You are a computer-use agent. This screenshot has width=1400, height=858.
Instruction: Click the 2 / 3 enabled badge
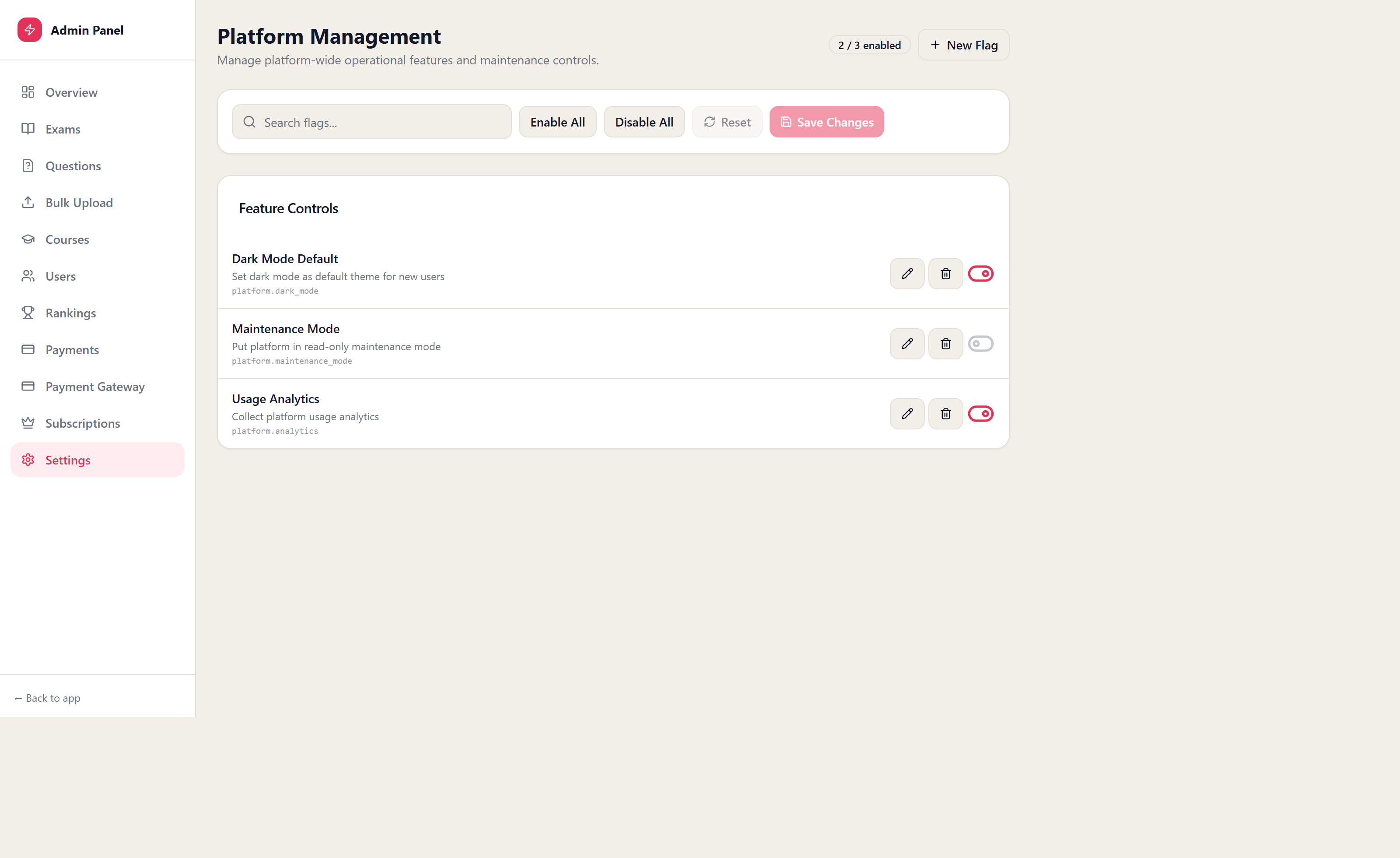(869, 45)
